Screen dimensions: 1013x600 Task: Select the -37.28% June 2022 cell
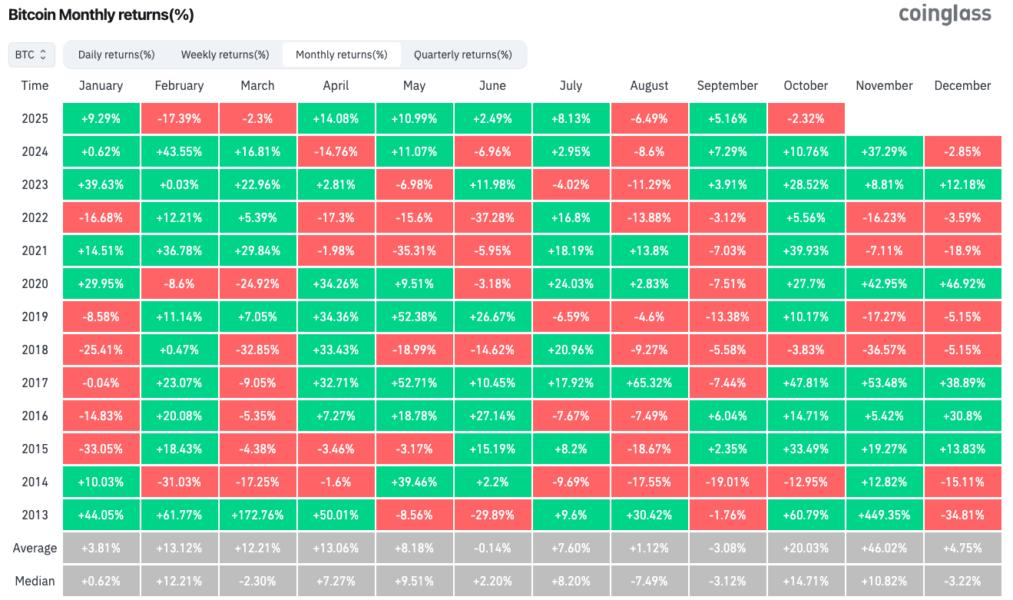(492, 217)
